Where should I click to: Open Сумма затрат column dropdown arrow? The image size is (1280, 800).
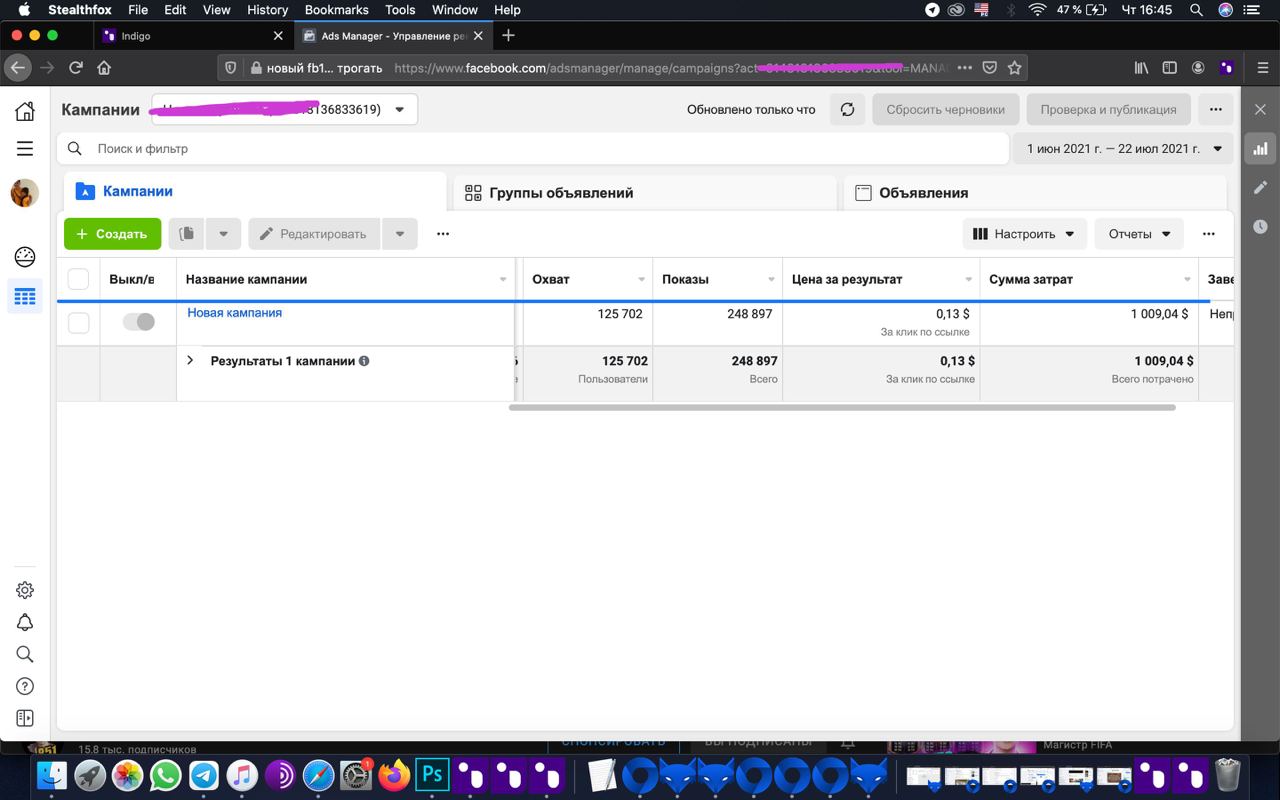[1187, 279]
